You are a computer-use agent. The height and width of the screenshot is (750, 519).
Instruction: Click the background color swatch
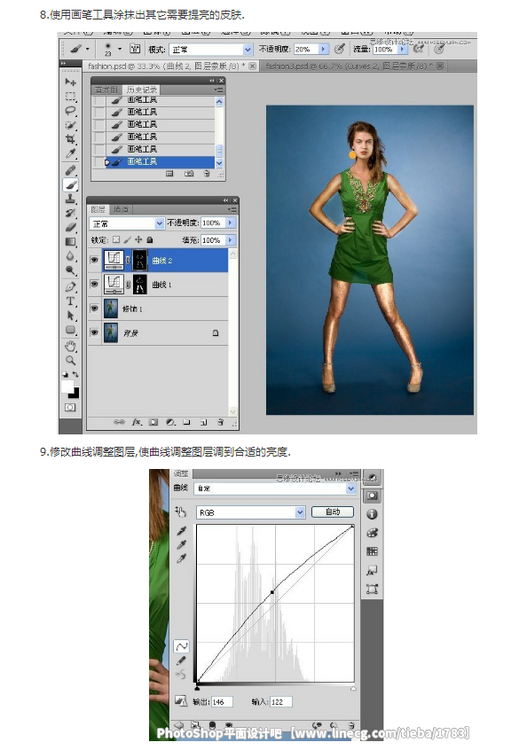74,393
